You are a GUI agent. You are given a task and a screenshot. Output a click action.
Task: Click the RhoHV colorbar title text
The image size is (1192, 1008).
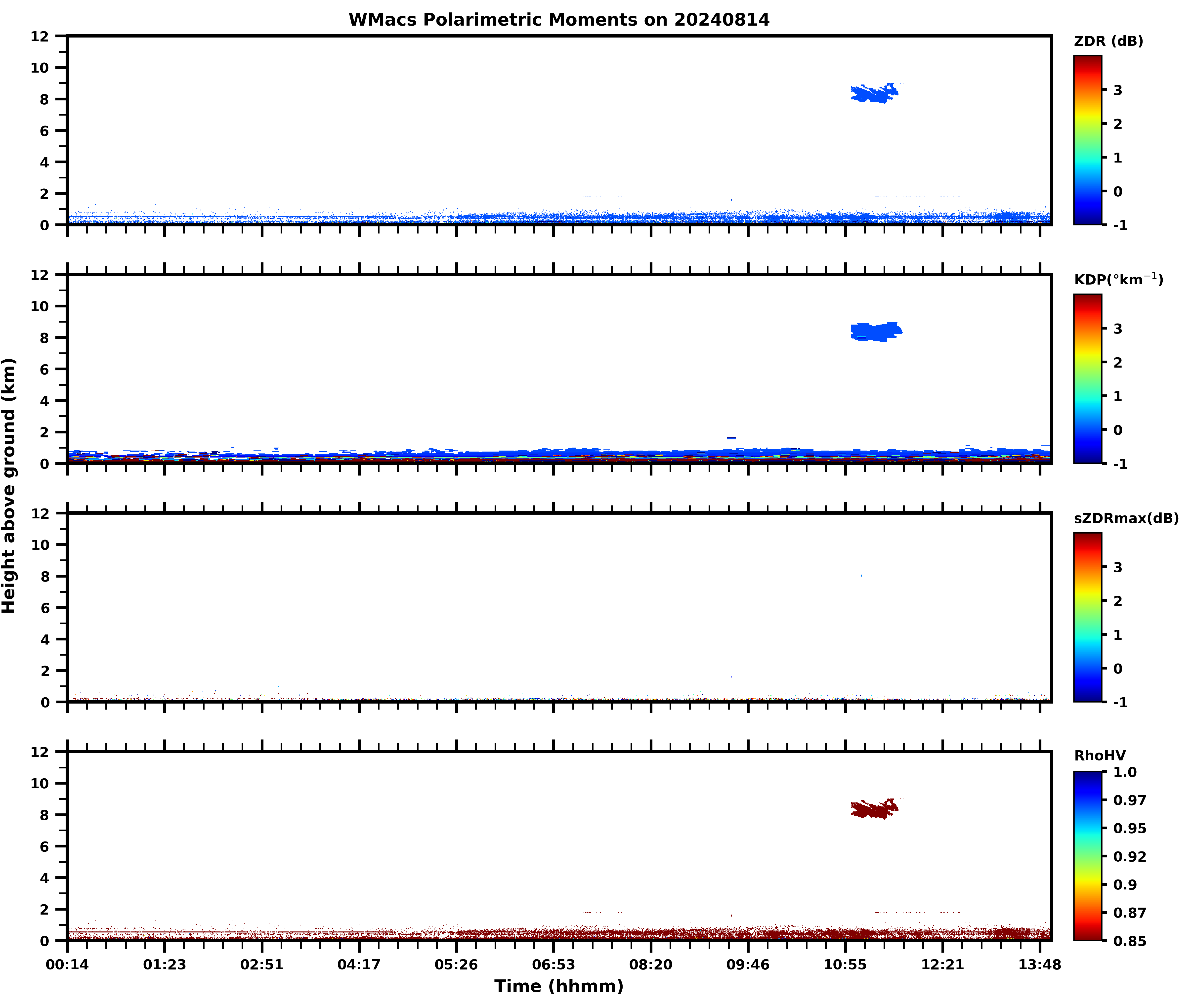[x=1100, y=756]
